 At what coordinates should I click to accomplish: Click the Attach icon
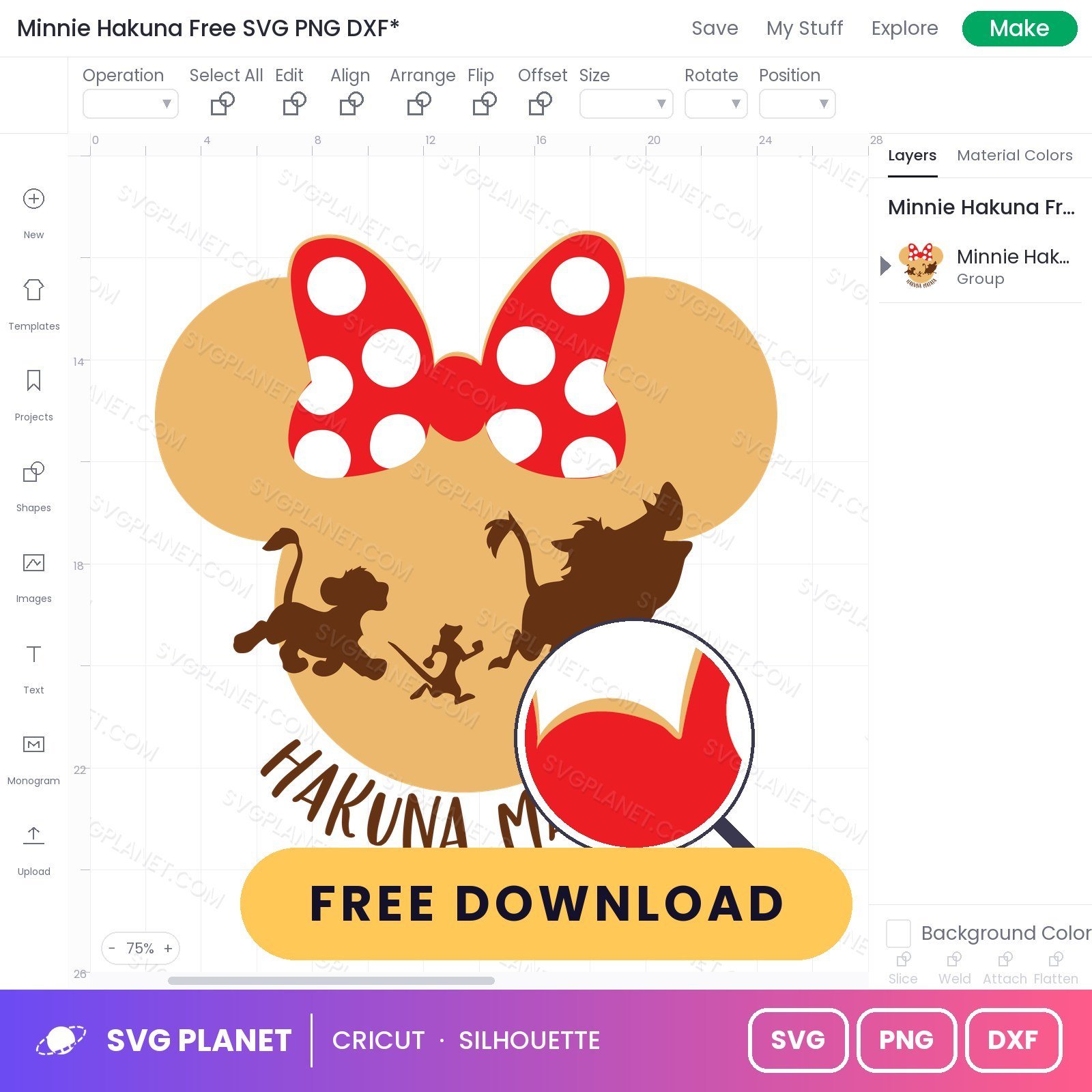click(1005, 959)
